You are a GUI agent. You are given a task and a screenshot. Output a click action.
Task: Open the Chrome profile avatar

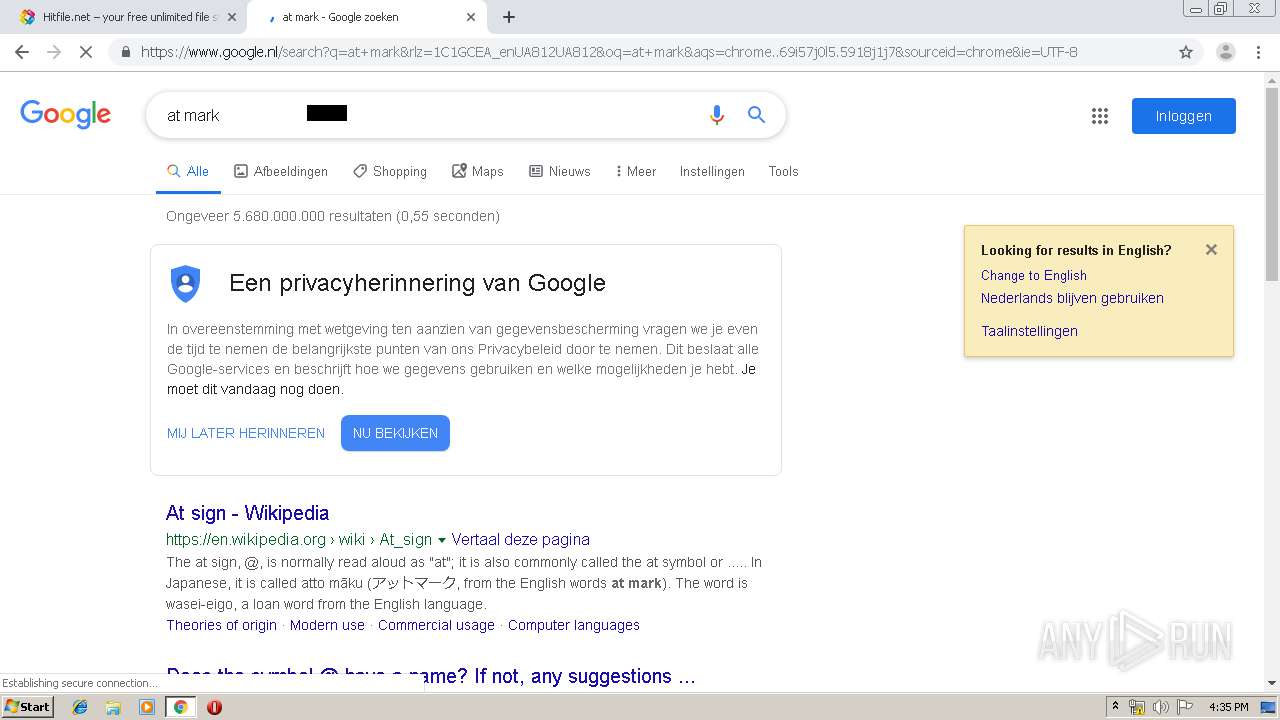click(x=1225, y=52)
